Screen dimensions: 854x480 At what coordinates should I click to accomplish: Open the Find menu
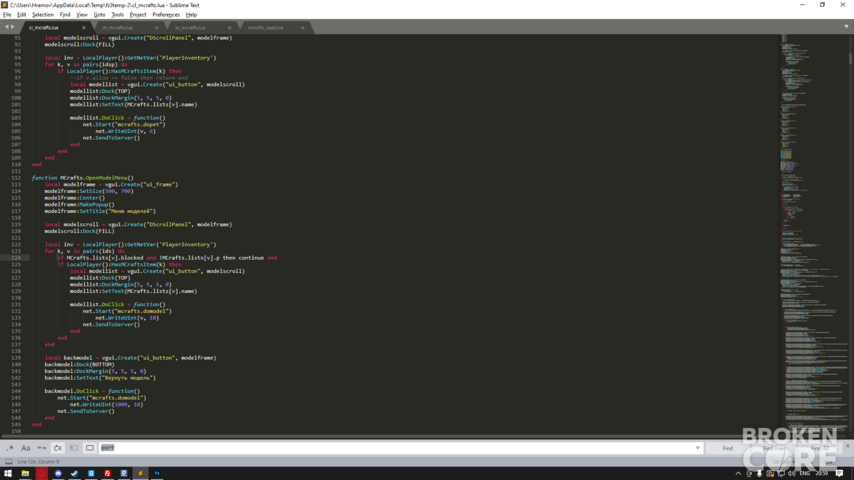(x=65, y=15)
